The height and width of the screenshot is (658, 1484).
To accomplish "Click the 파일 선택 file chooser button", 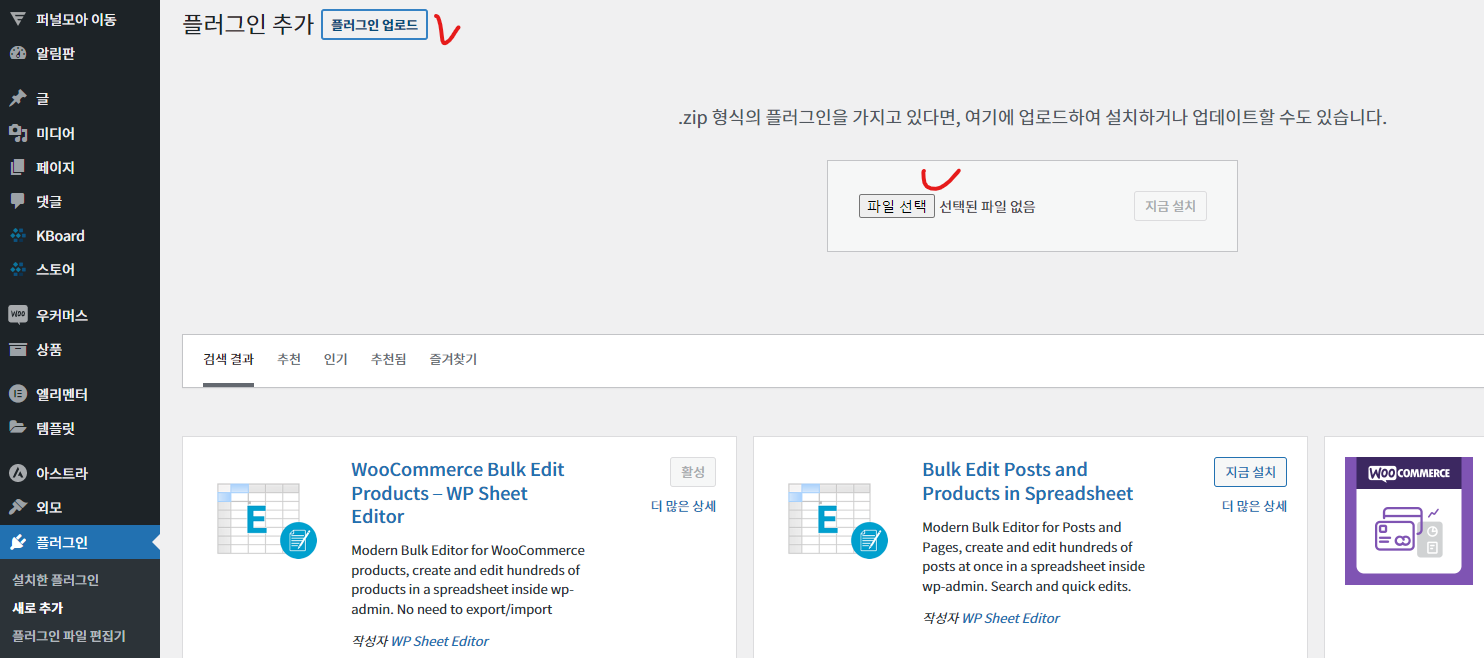I will (897, 206).
